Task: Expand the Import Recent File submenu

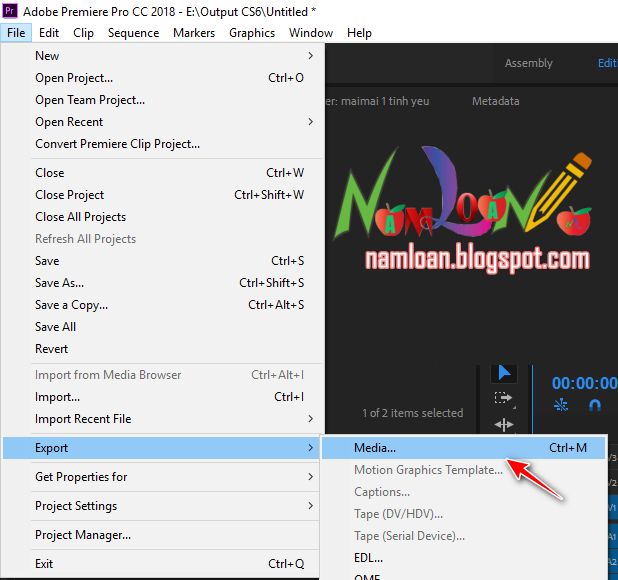Action: click(163, 419)
